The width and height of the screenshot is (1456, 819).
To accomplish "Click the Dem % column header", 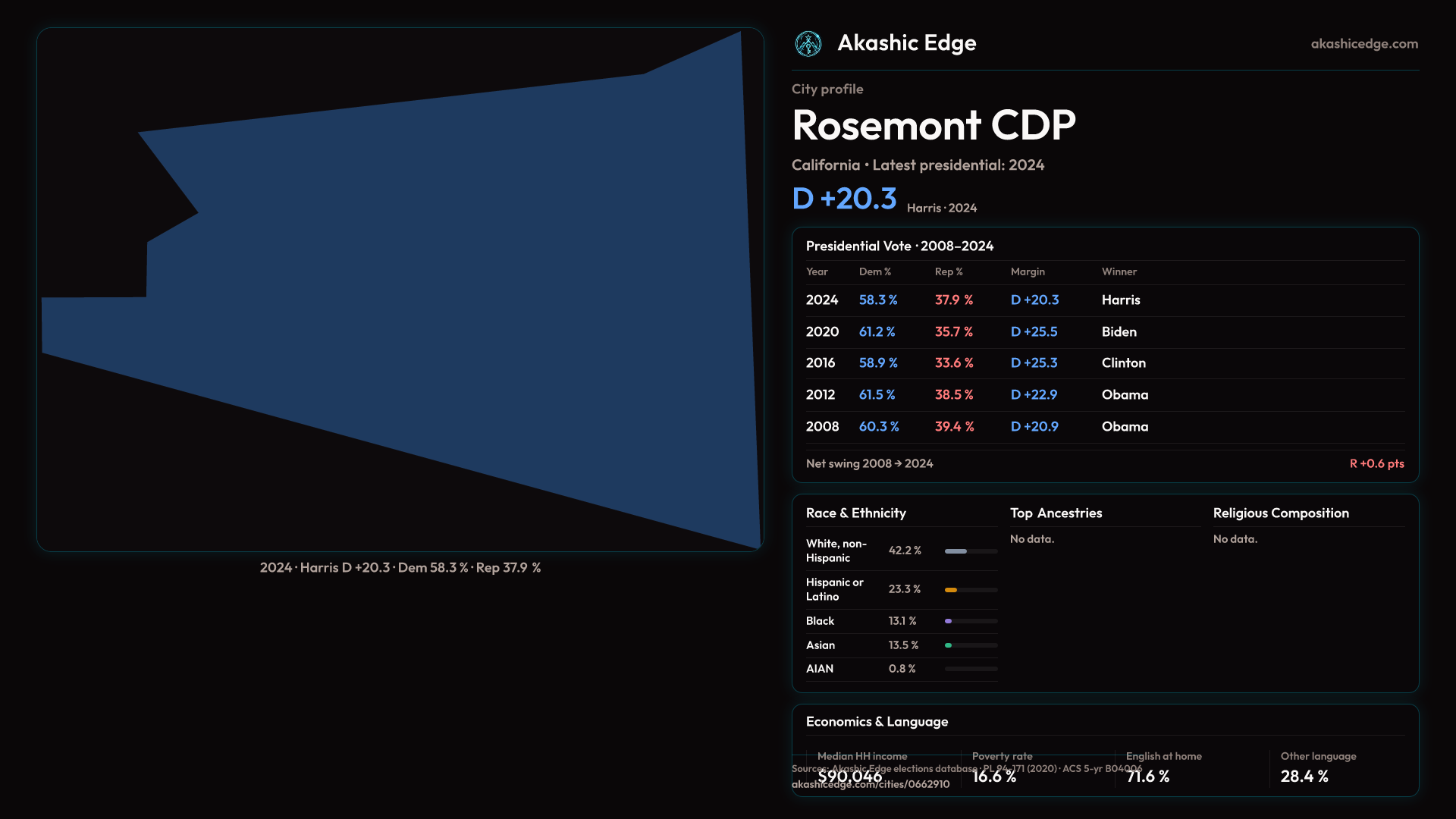I will tap(874, 271).
